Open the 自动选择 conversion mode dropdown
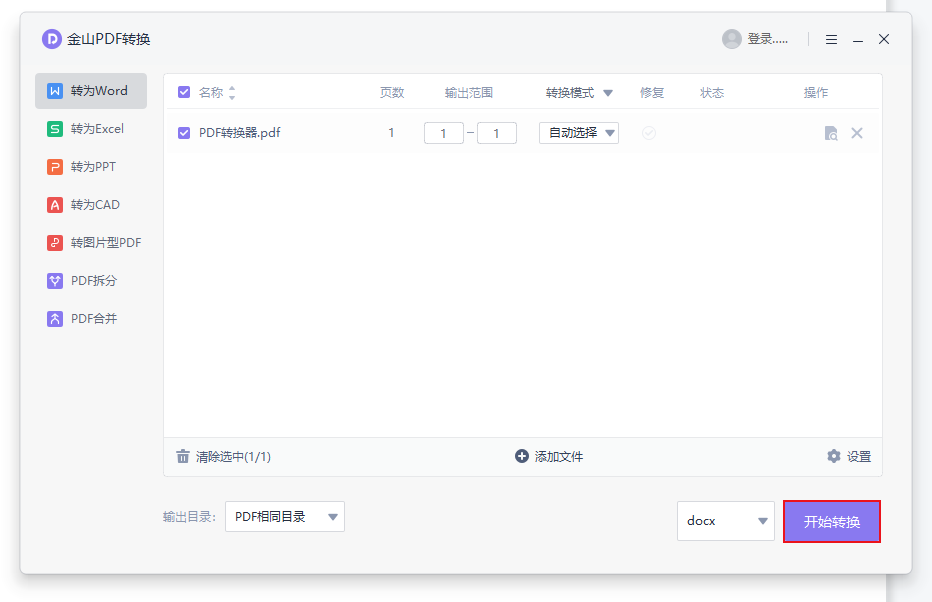Screen dimensions: 932x602 click(579, 133)
